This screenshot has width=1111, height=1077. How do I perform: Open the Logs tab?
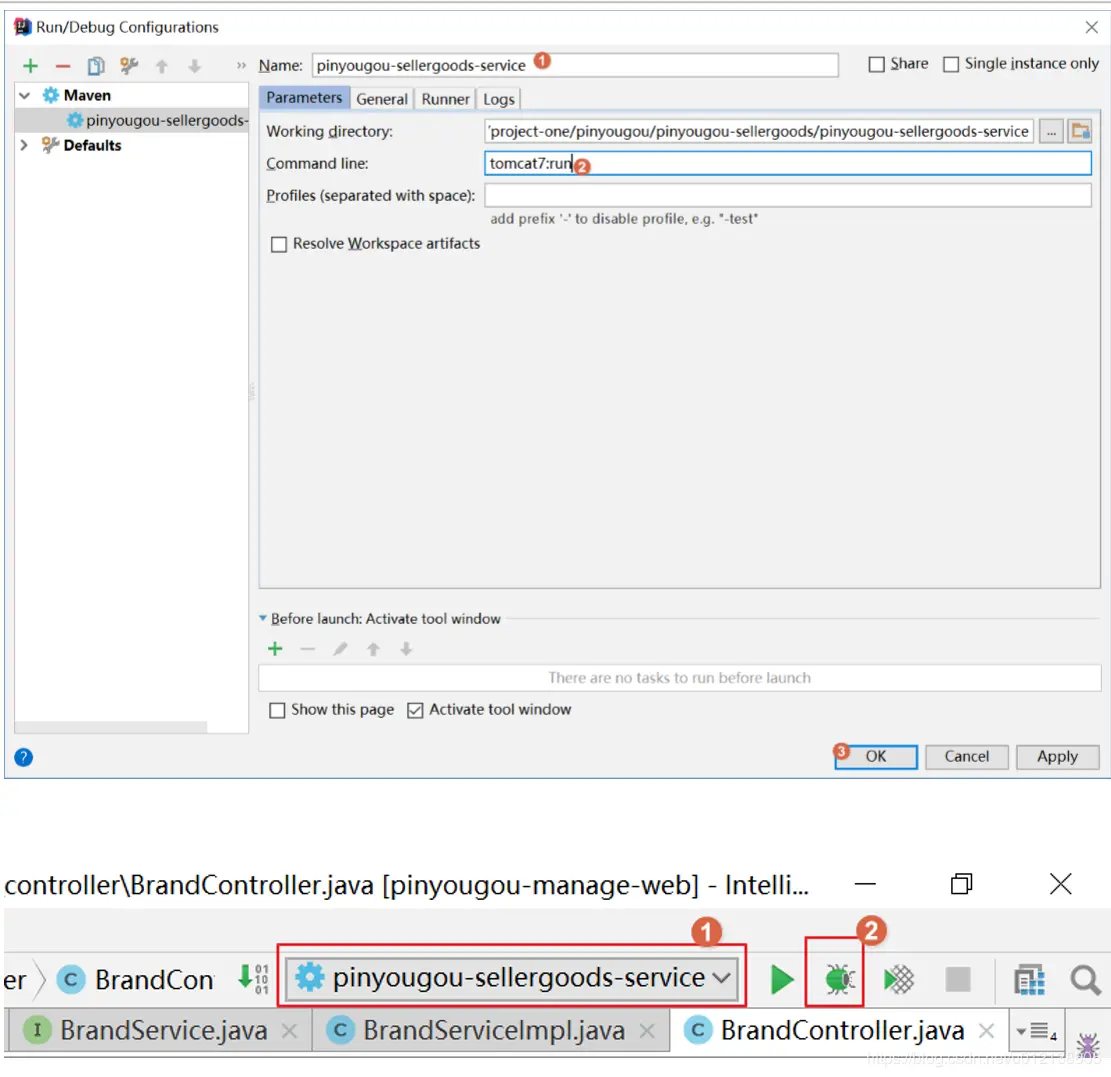point(499,99)
